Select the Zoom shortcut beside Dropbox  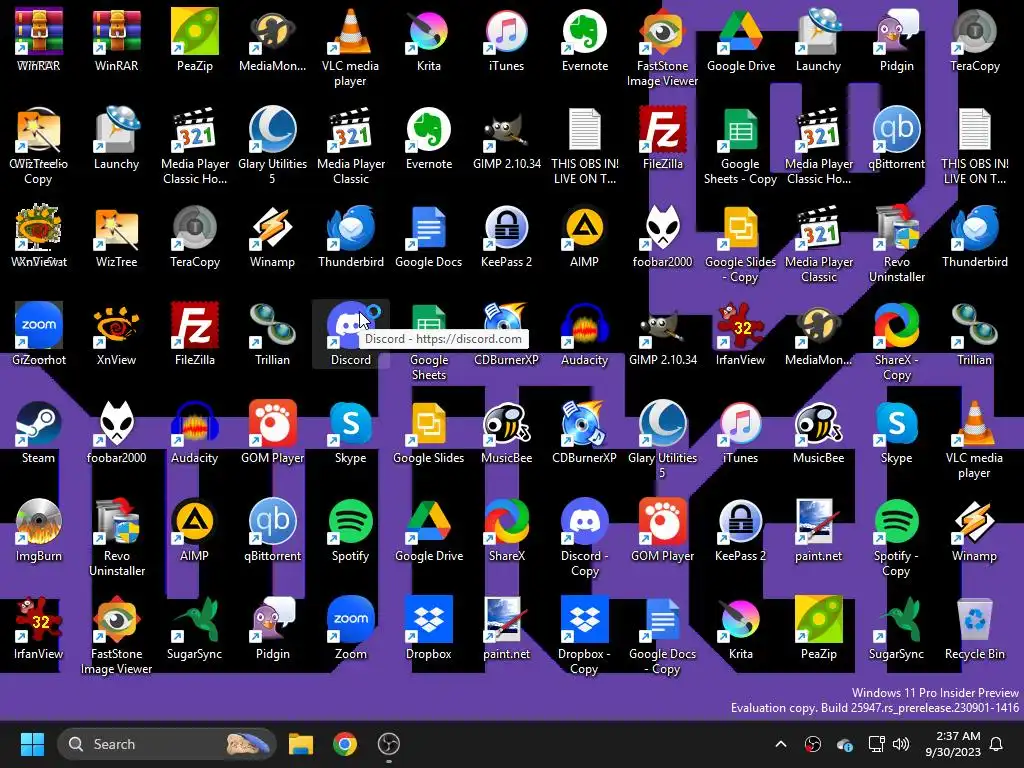point(351,628)
